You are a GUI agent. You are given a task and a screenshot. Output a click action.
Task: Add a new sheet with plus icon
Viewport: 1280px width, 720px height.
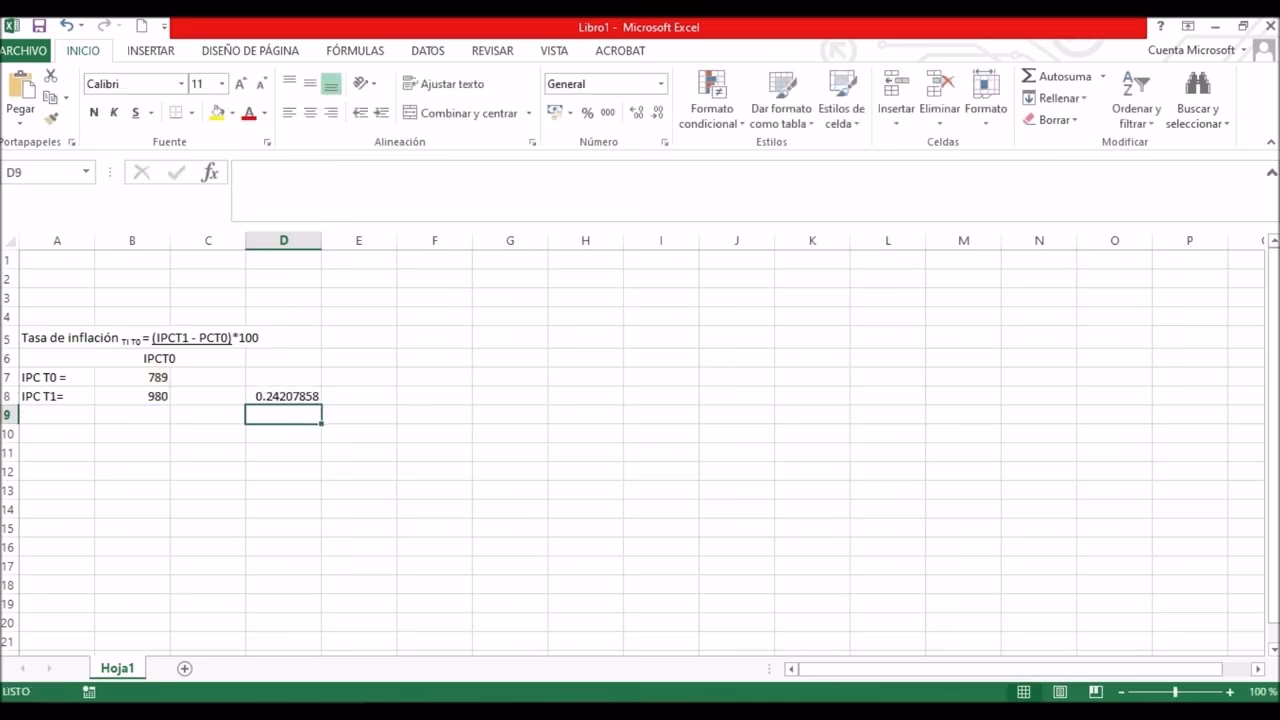tap(184, 668)
